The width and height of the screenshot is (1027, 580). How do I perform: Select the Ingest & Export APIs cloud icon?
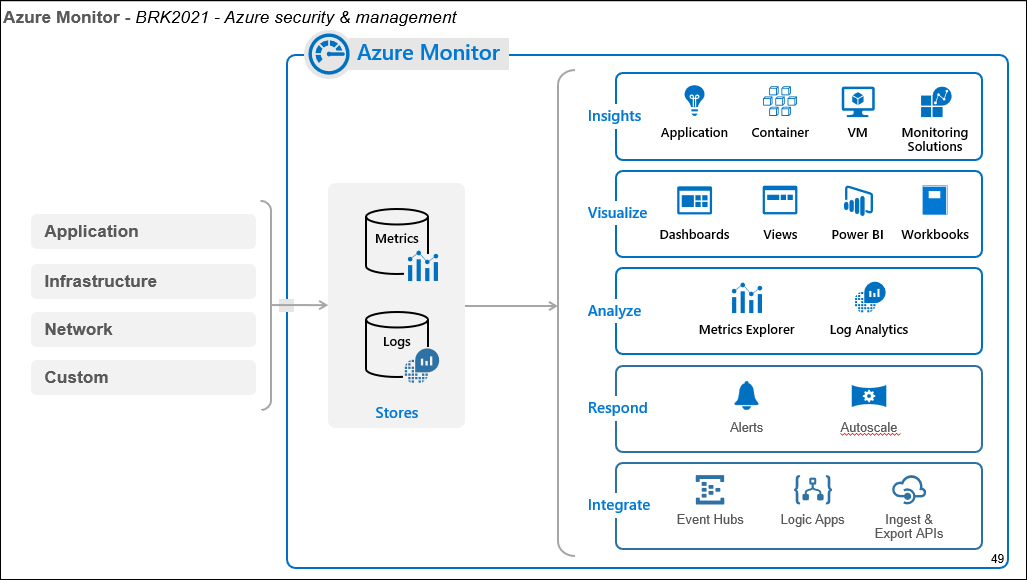tap(909, 490)
